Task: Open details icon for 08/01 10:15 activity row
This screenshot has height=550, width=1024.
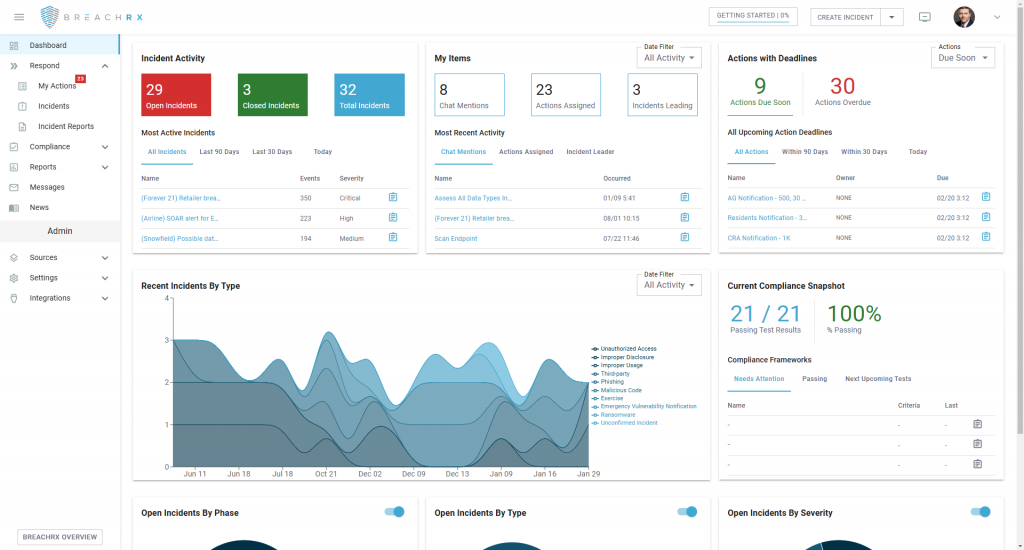Action: coord(684,218)
